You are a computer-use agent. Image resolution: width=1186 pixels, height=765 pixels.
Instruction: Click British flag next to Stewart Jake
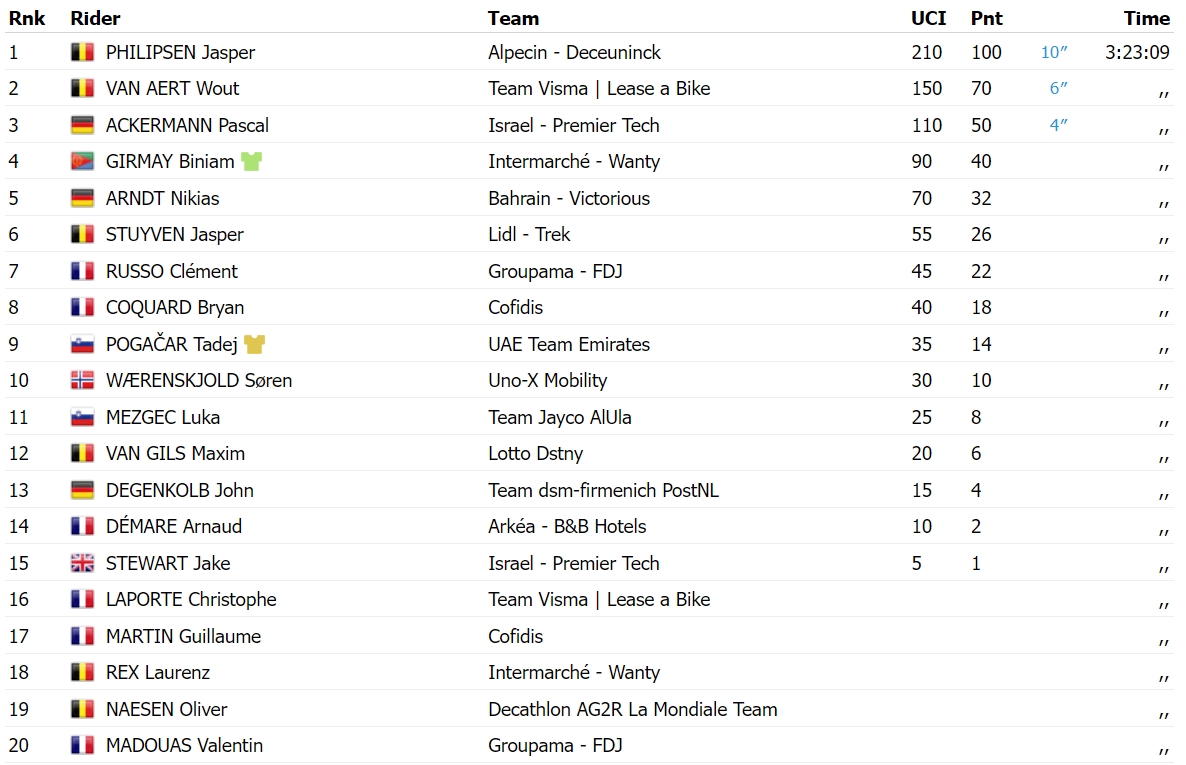[x=82, y=563]
